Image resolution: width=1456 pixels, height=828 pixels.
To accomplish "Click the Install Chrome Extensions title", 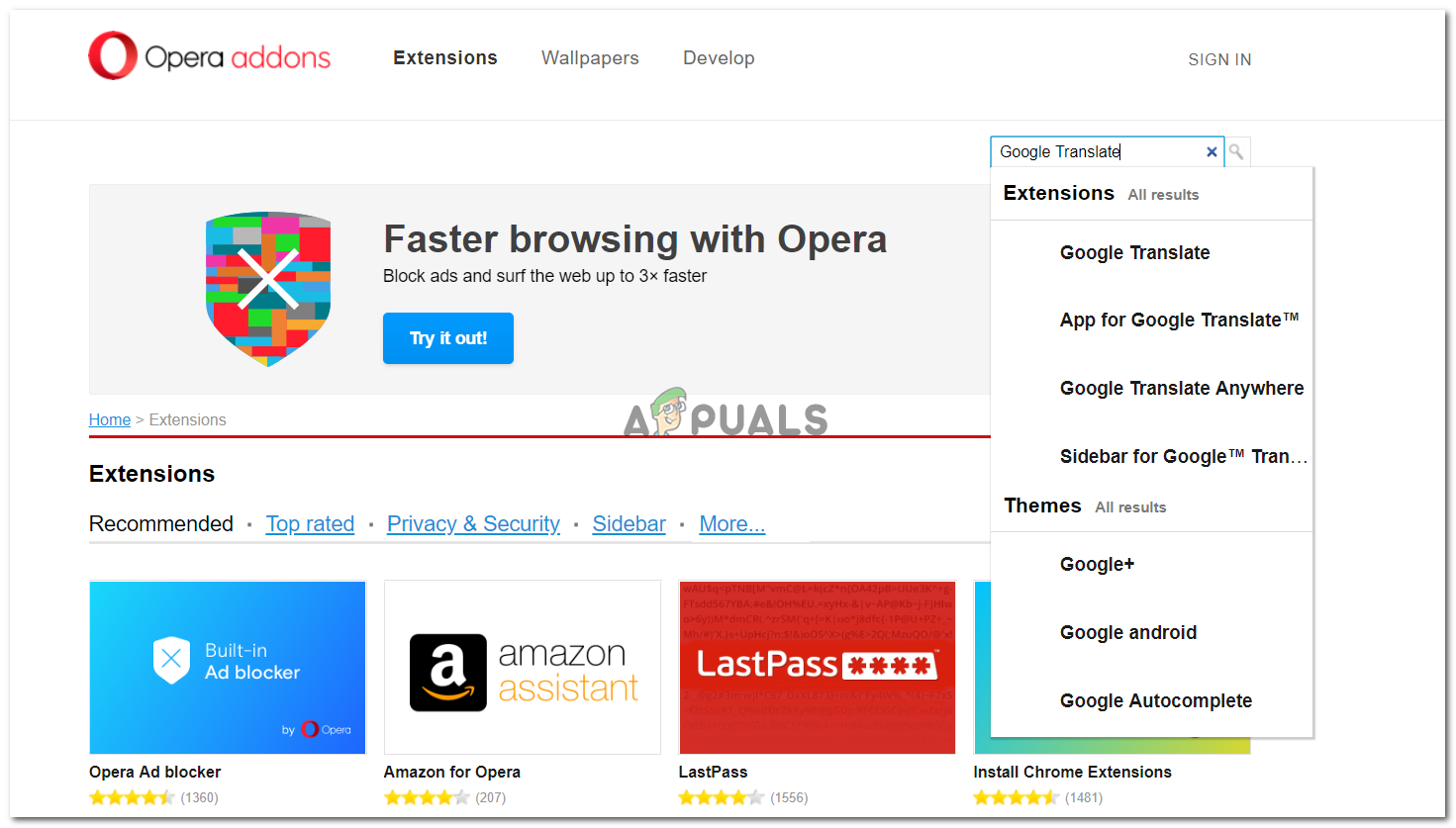I will click(1072, 772).
